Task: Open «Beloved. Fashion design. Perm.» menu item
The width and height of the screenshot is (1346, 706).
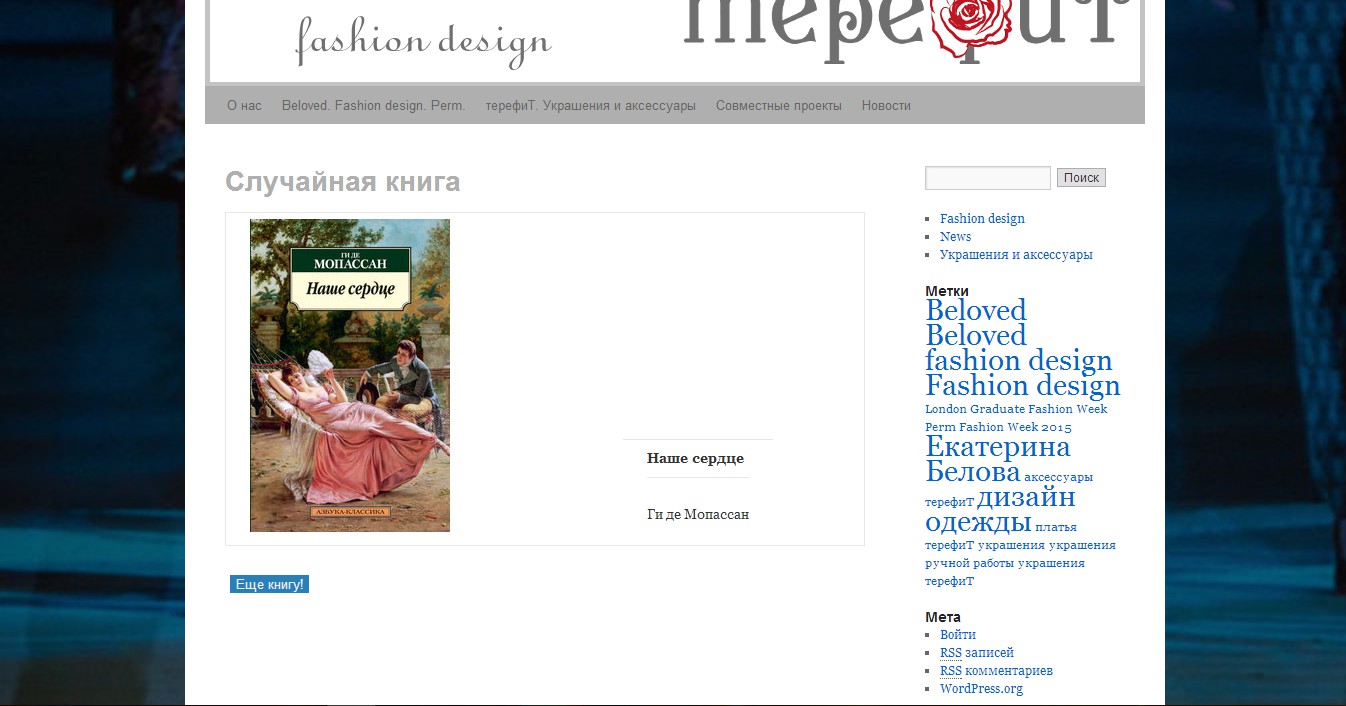Action: pyautogui.click(x=373, y=105)
